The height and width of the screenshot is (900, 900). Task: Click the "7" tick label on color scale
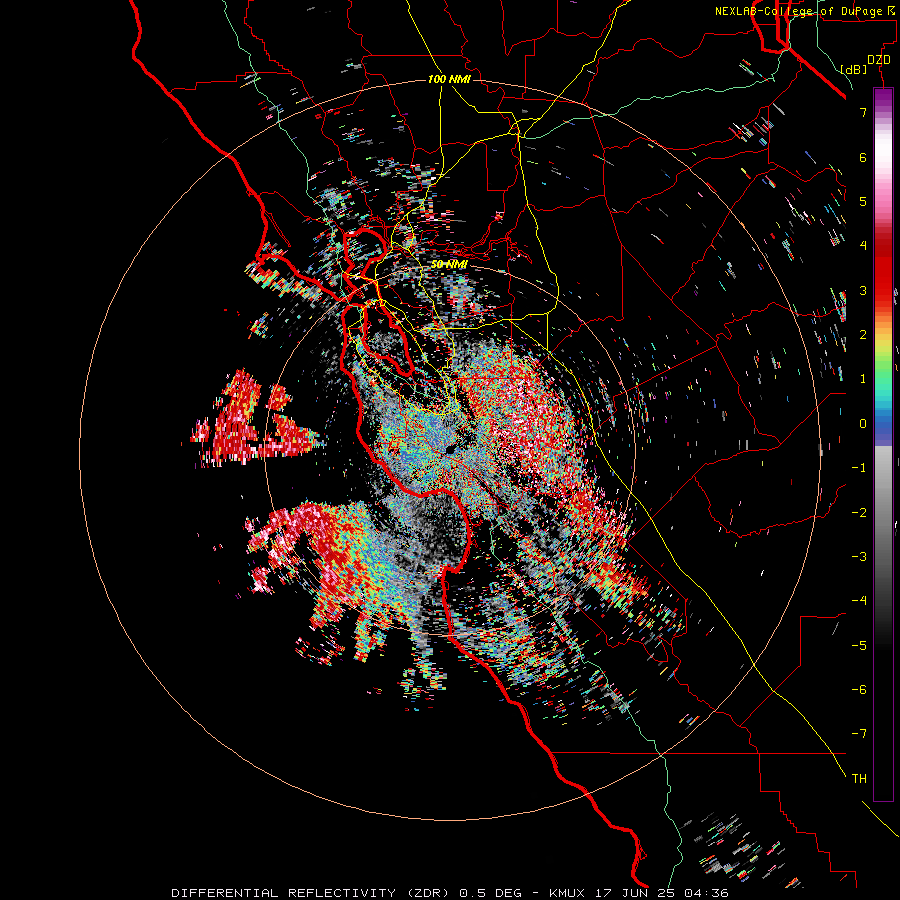(x=863, y=112)
